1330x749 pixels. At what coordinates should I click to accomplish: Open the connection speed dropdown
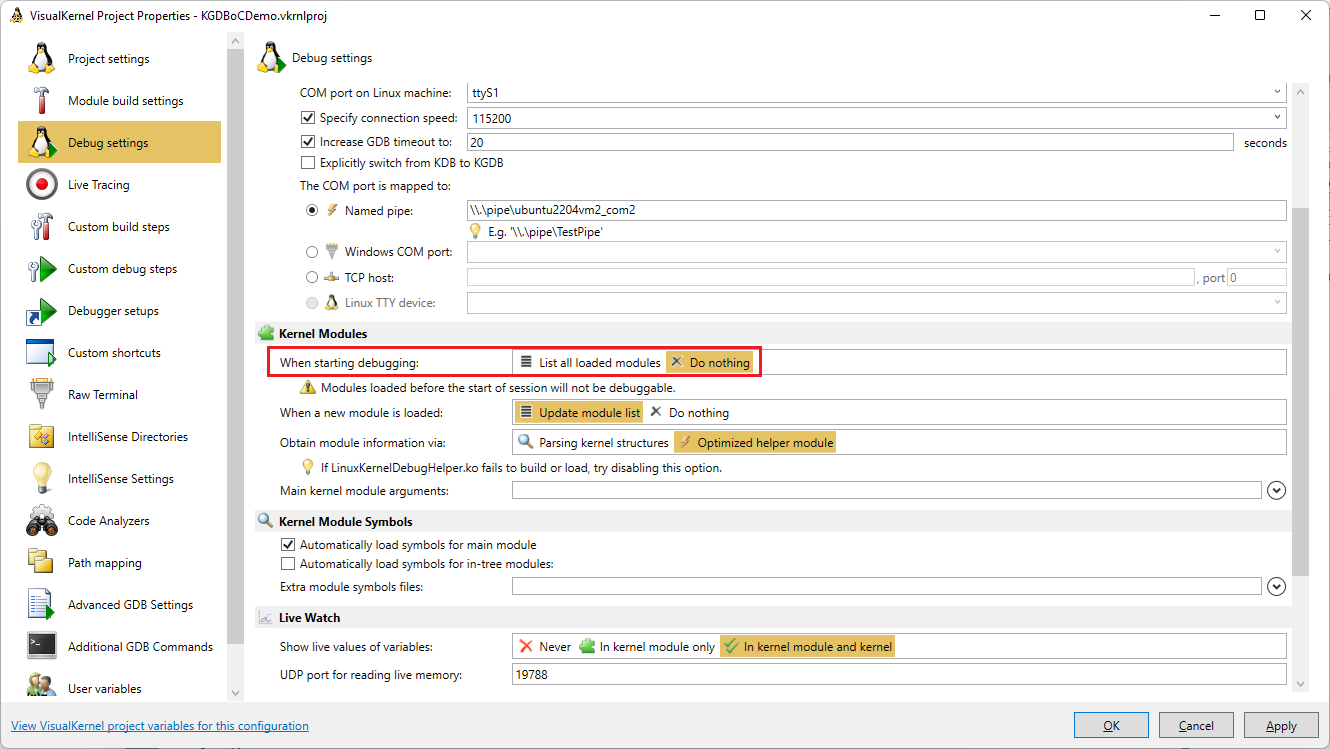tap(1277, 118)
